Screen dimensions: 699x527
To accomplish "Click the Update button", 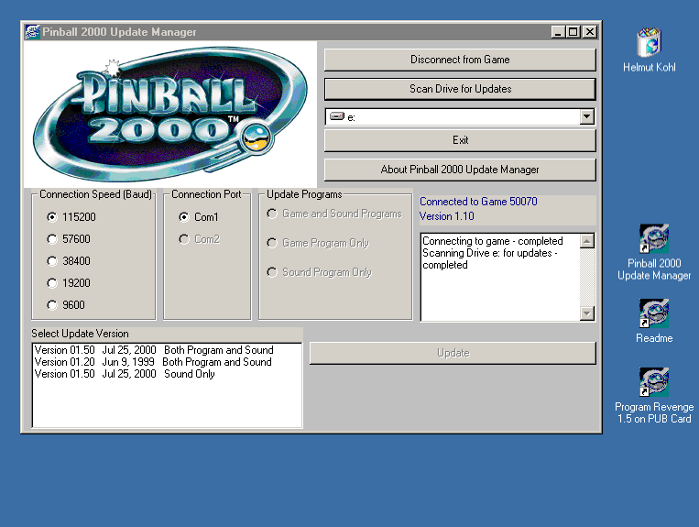I will tap(452, 353).
